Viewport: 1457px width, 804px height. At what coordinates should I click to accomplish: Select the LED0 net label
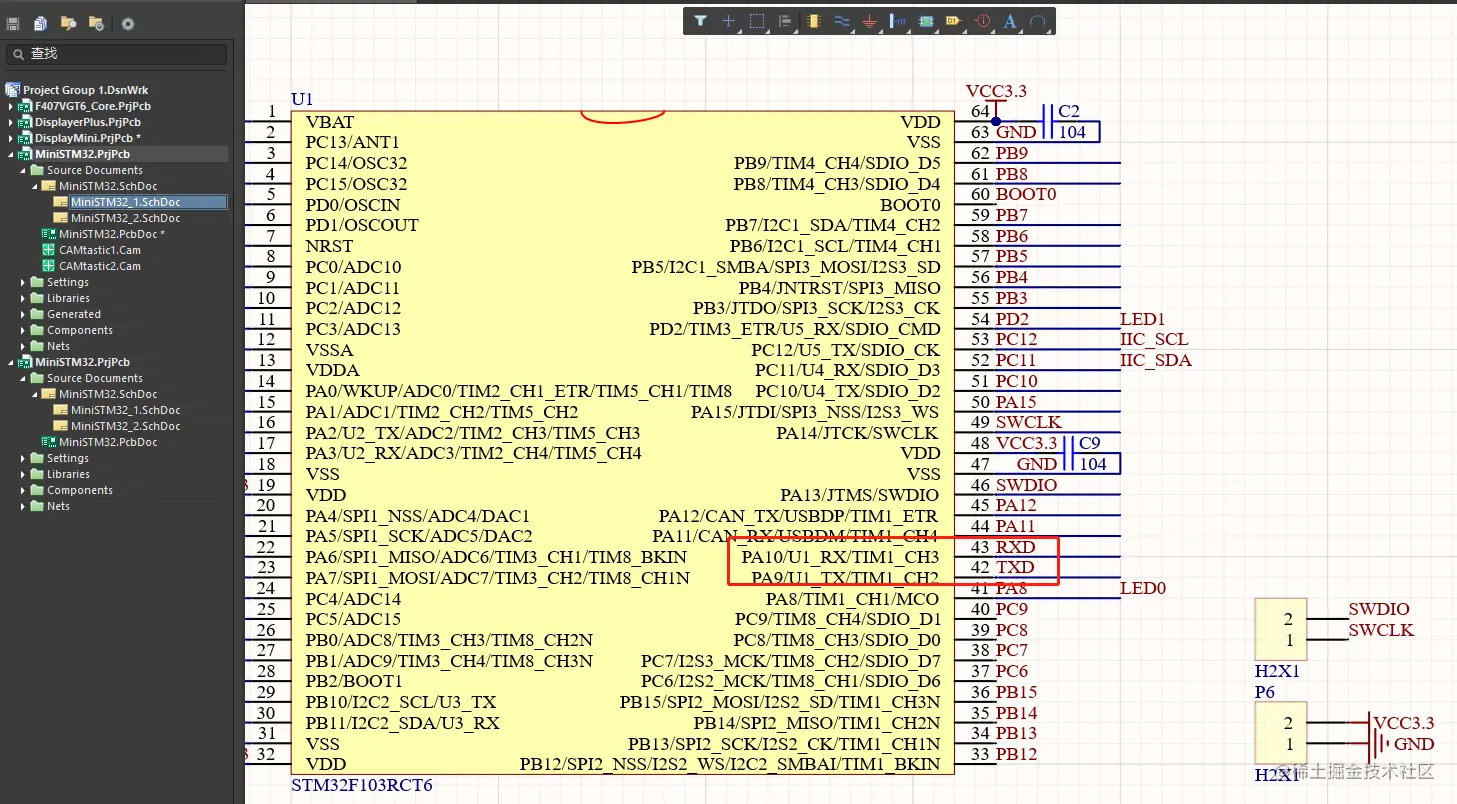[1143, 588]
